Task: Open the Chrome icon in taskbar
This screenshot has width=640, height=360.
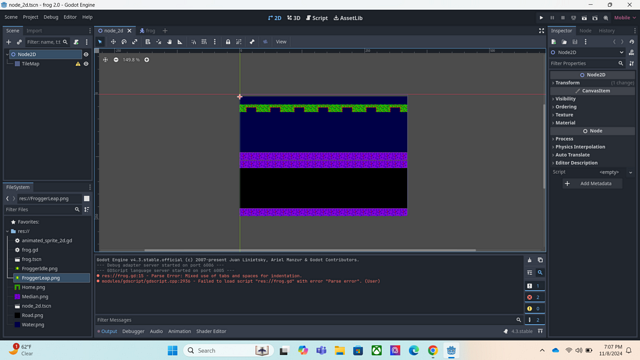Action: coord(433,350)
